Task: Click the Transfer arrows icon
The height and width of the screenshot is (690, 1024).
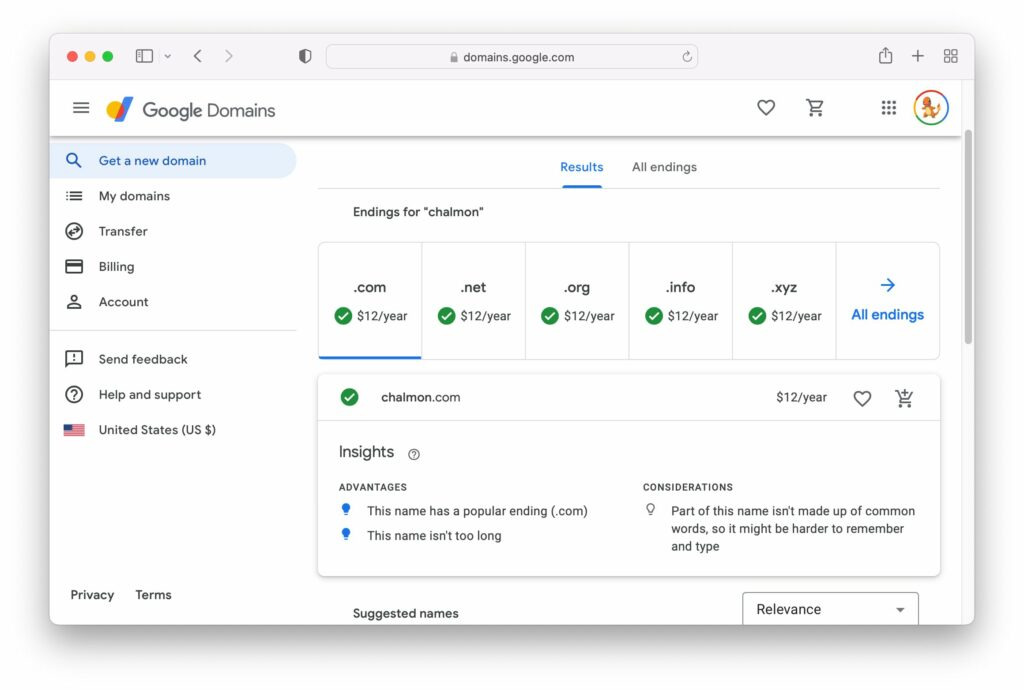Action: [74, 231]
